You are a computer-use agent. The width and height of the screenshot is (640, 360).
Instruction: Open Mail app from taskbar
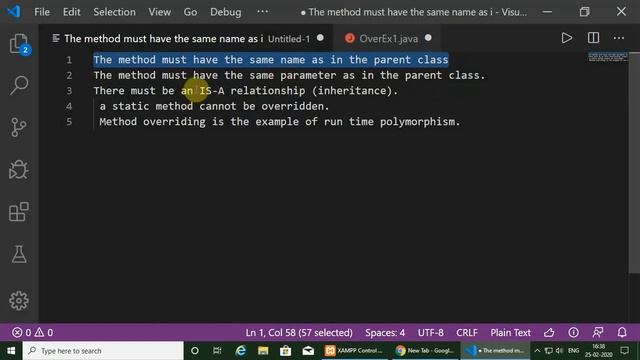(309, 351)
